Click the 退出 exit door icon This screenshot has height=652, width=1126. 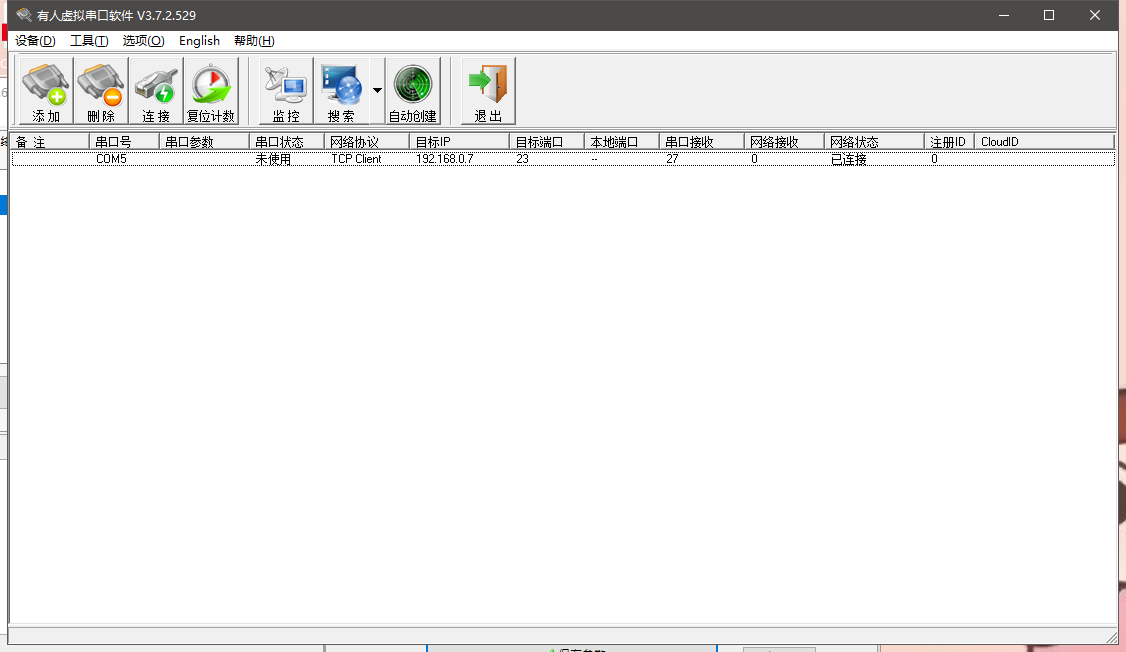(x=488, y=91)
